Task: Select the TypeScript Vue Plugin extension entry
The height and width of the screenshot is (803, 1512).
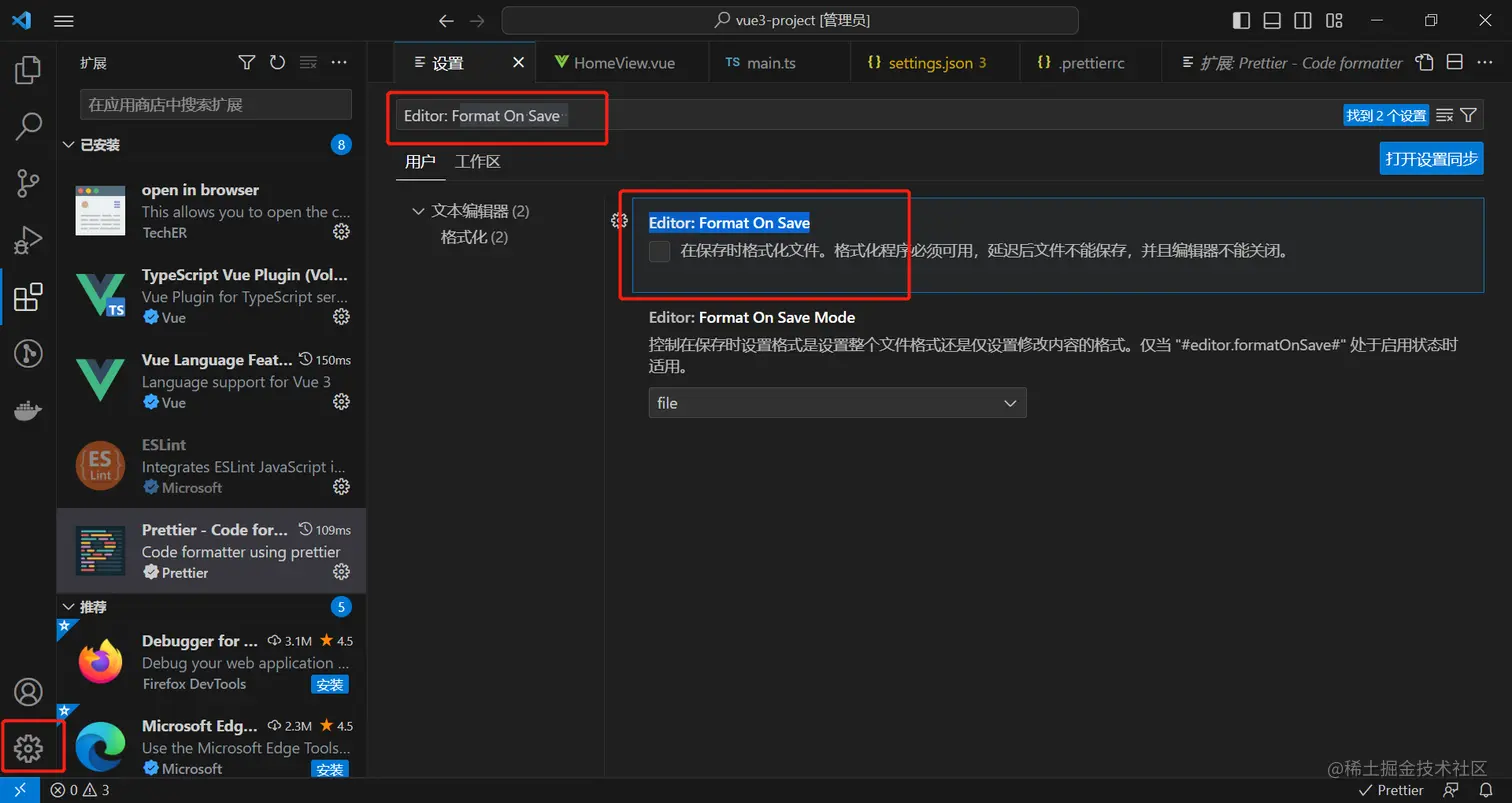Action: (211, 296)
